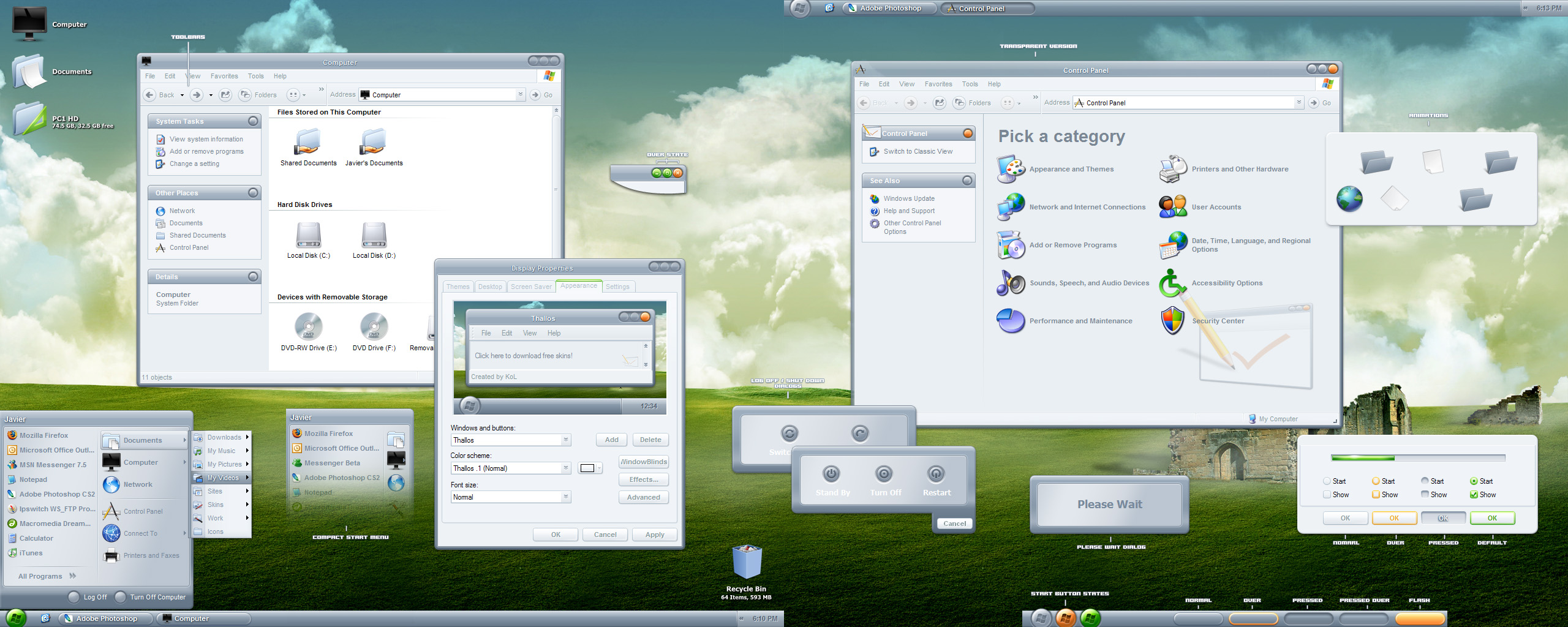
Task: Click Cancel in shutdown dialog
Action: [x=954, y=524]
